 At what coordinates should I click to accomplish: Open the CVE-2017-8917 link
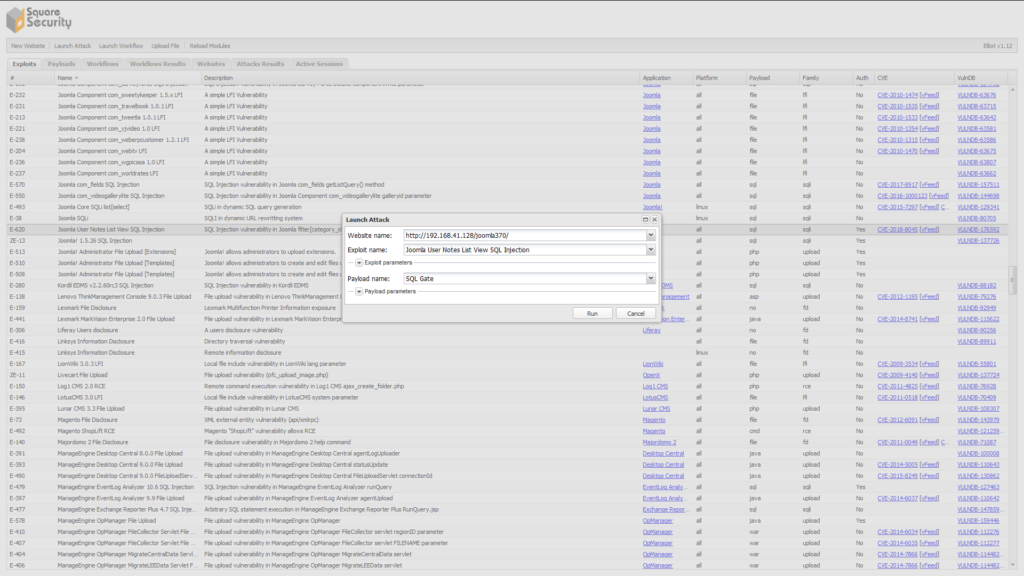(x=897, y=185)
